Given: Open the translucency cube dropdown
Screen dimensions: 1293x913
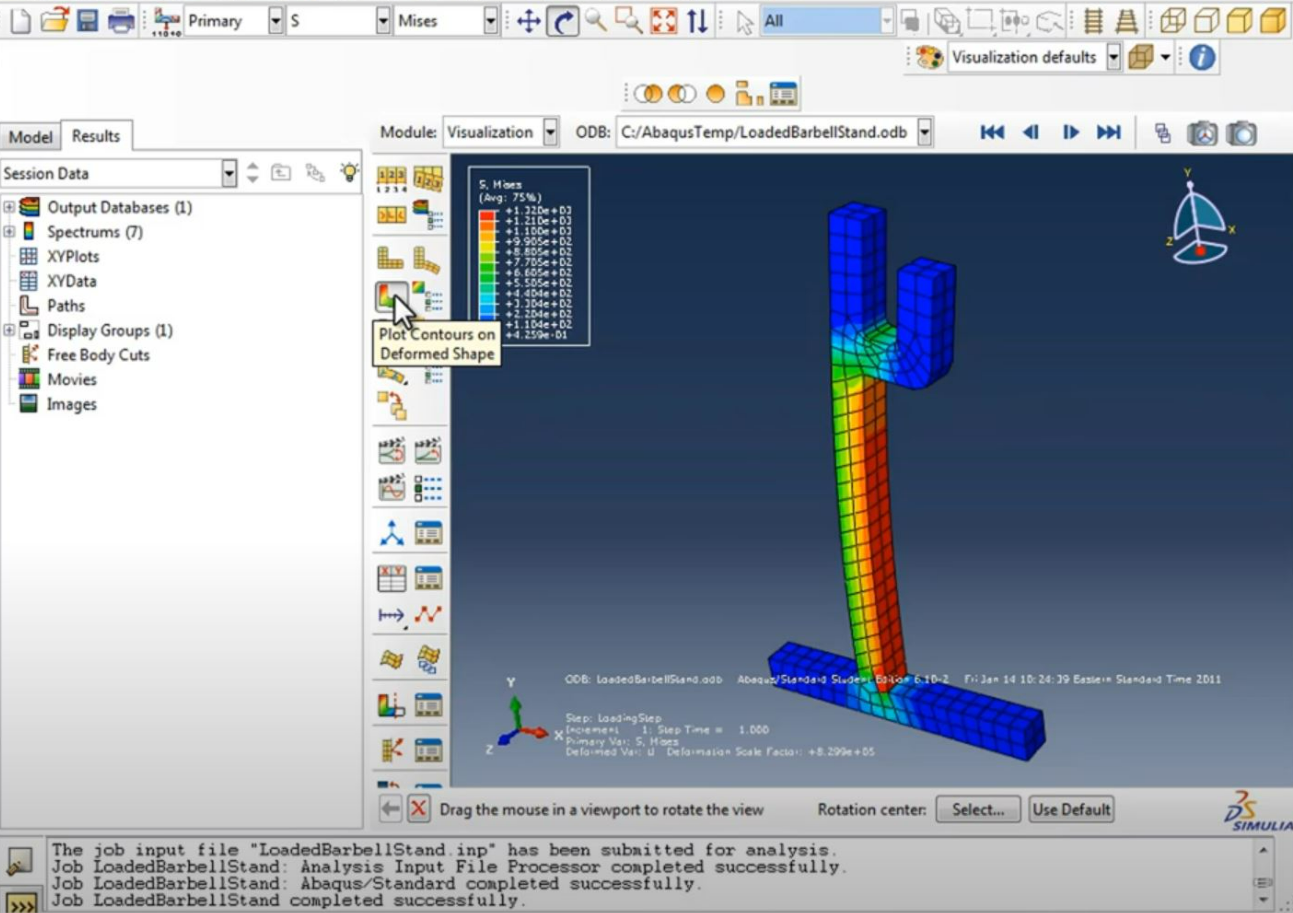Looking at the screenshot, I should click(x=1166, y=58).
